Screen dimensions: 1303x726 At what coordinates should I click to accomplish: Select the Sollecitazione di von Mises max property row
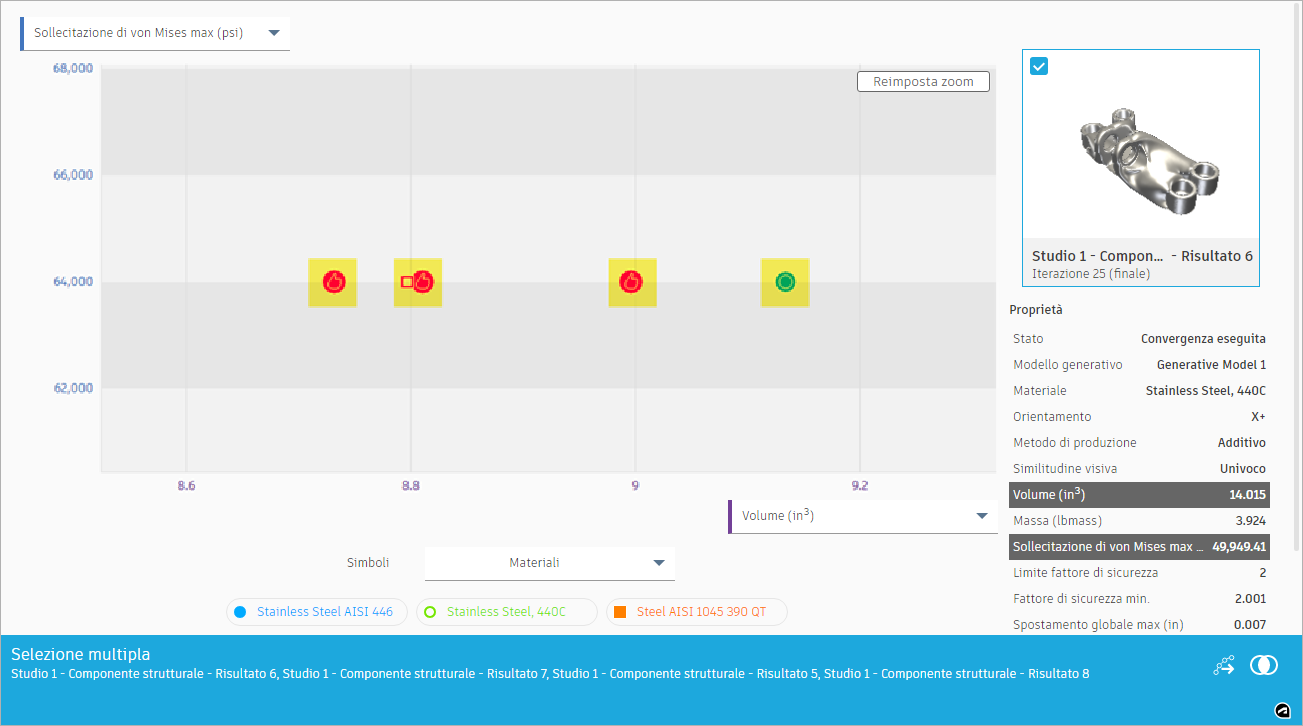[x=1139, y=546]
